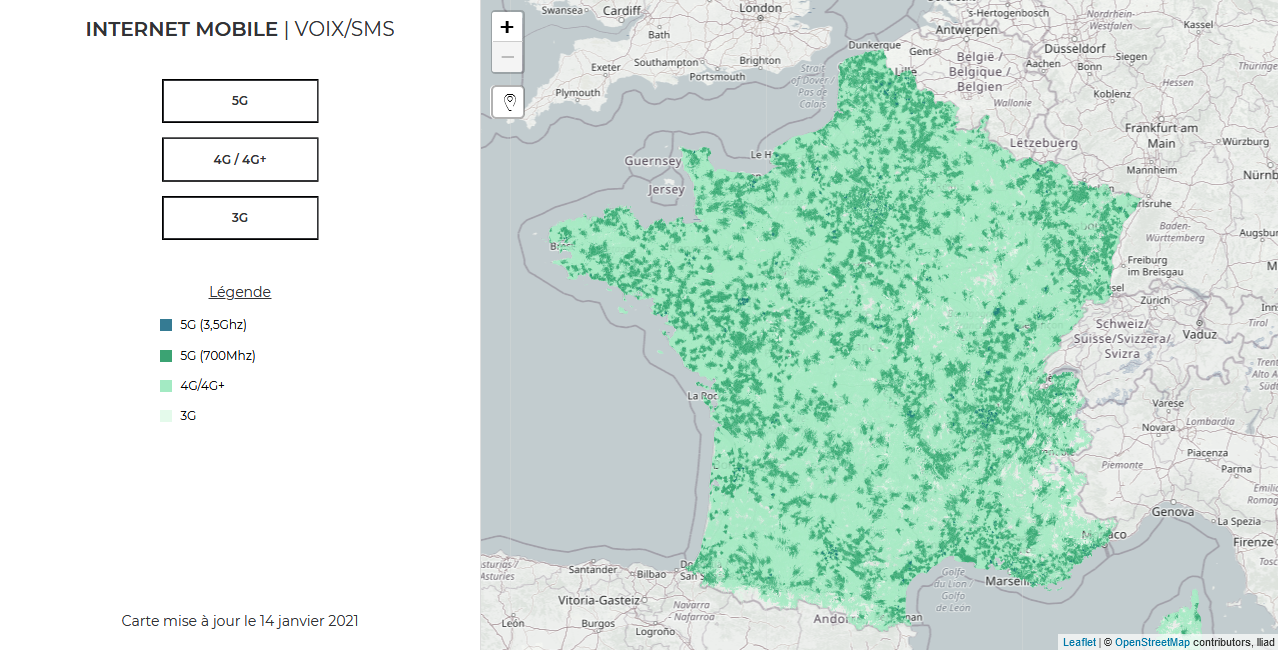The width and height of the screenshot is (1278, 650).
Task: Toggle the 4G / 4G+ coverage layer
Action: point(240,159)
